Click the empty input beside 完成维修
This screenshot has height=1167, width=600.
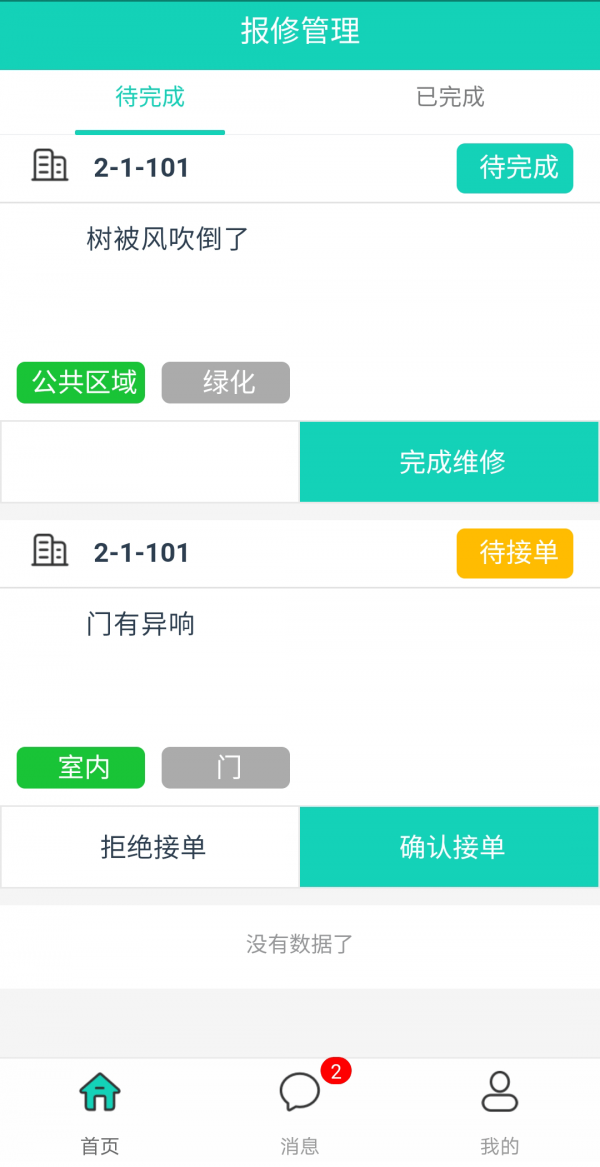(148, 461)
